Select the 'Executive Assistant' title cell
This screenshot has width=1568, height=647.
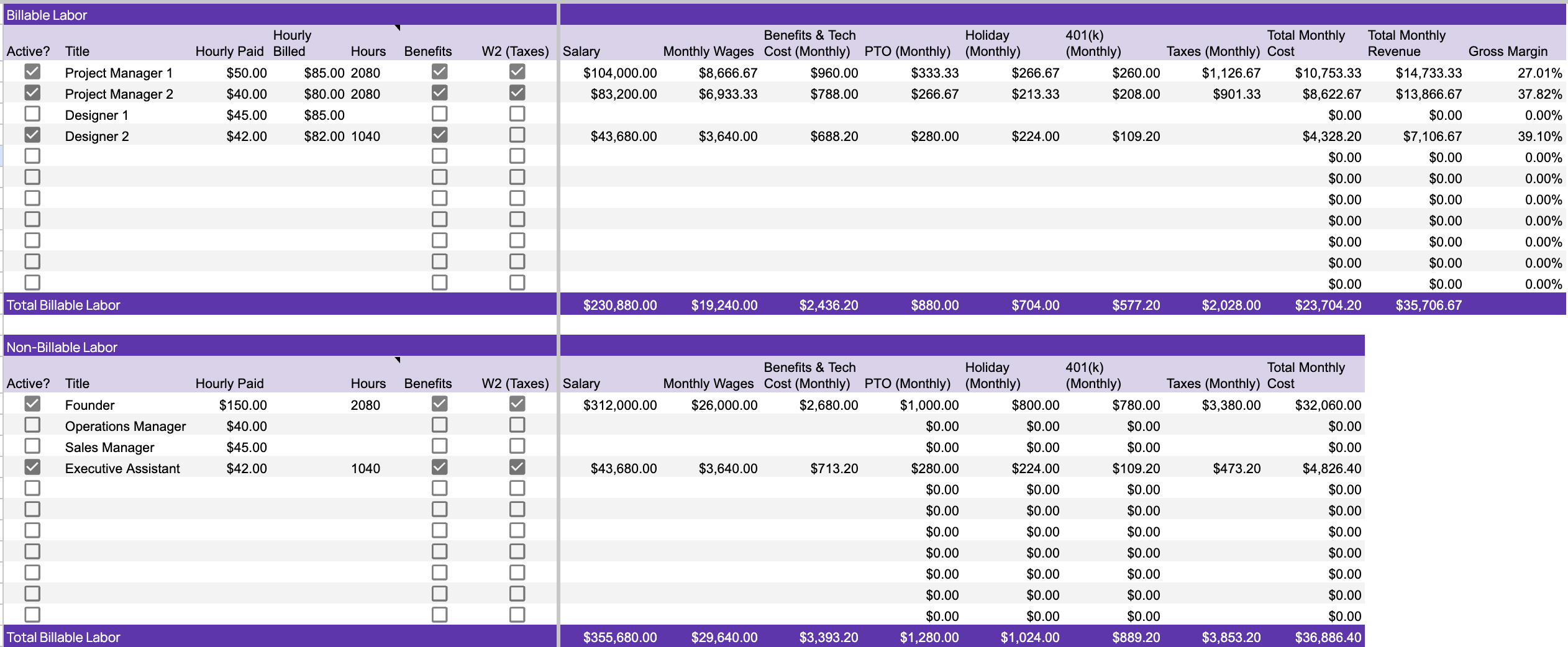tap(122, 468)
